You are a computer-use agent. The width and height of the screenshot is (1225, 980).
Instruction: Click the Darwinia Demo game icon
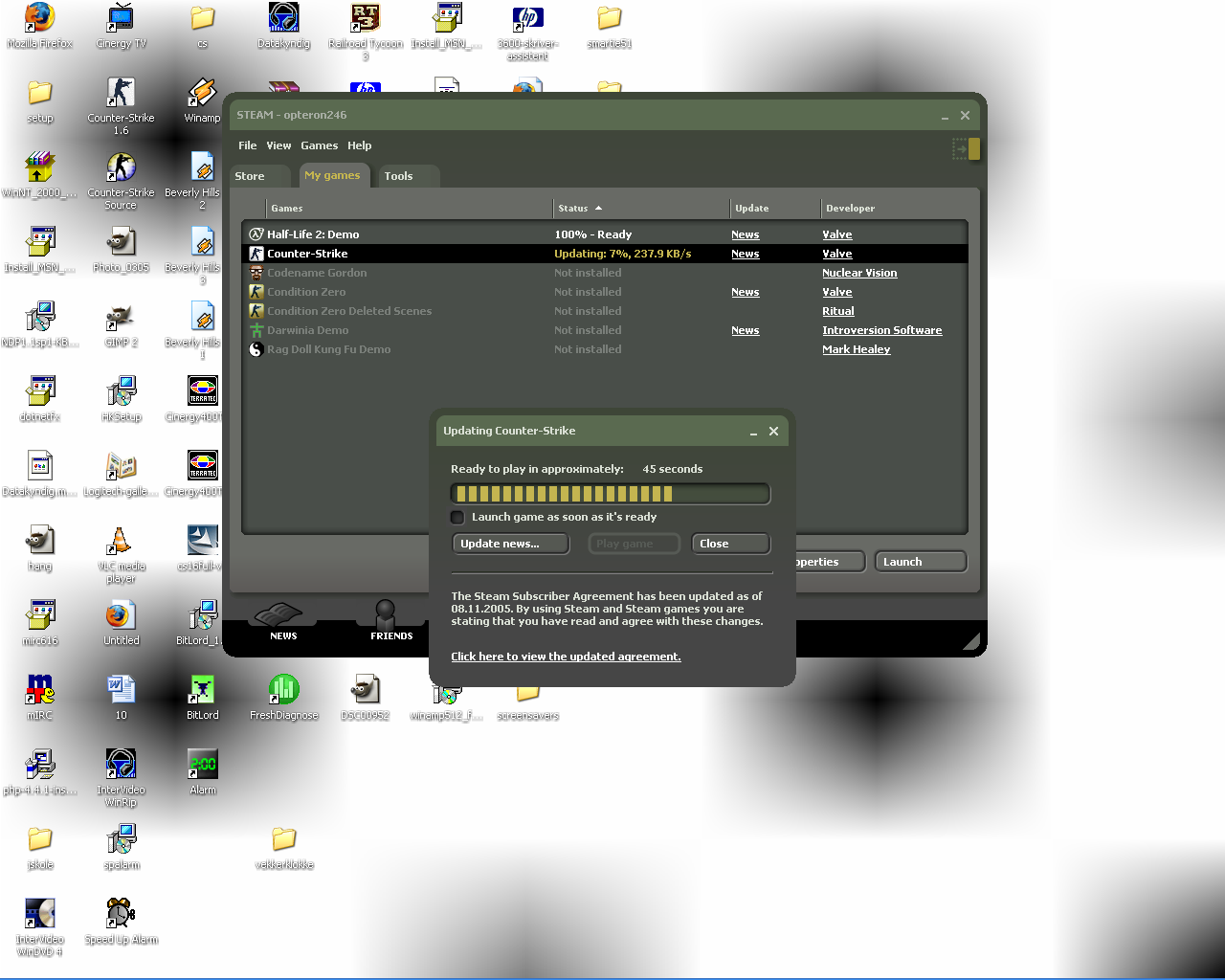point(256,330)
